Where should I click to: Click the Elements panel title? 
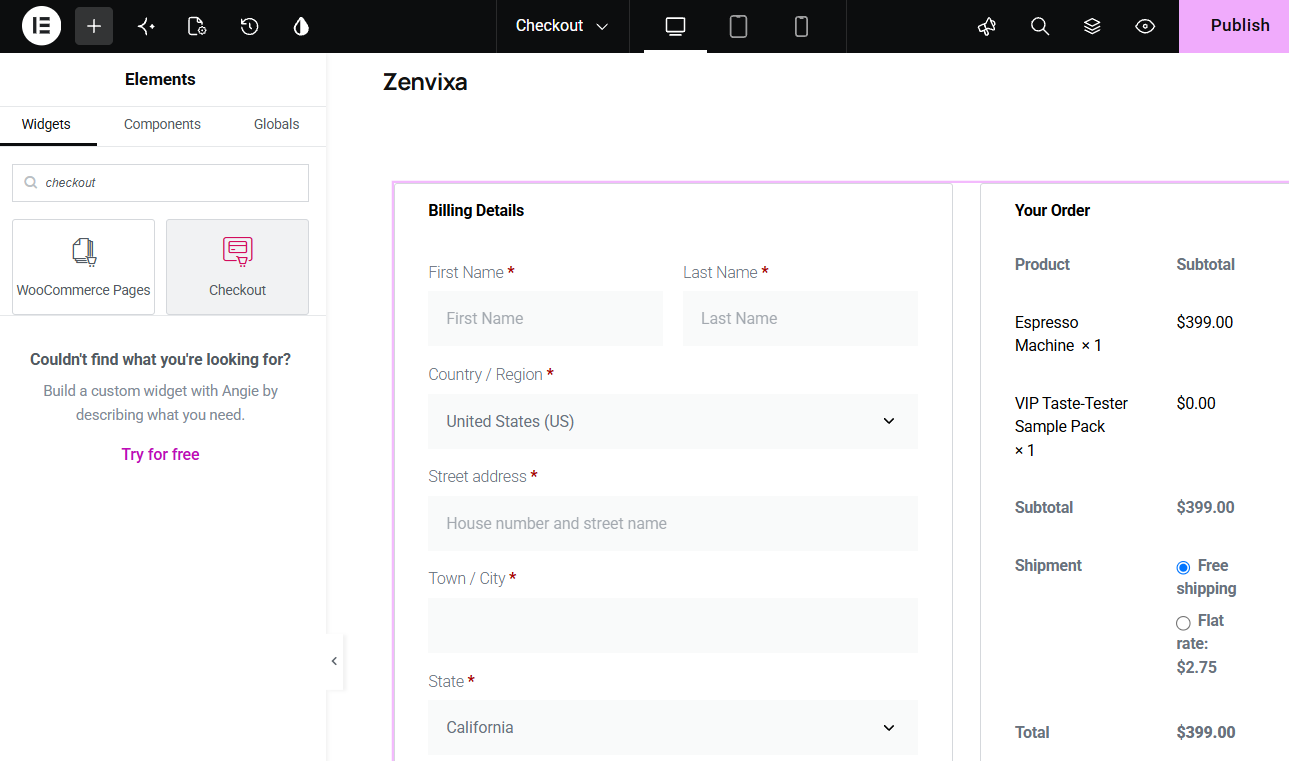pyautogui.click(x=160, y=79)
